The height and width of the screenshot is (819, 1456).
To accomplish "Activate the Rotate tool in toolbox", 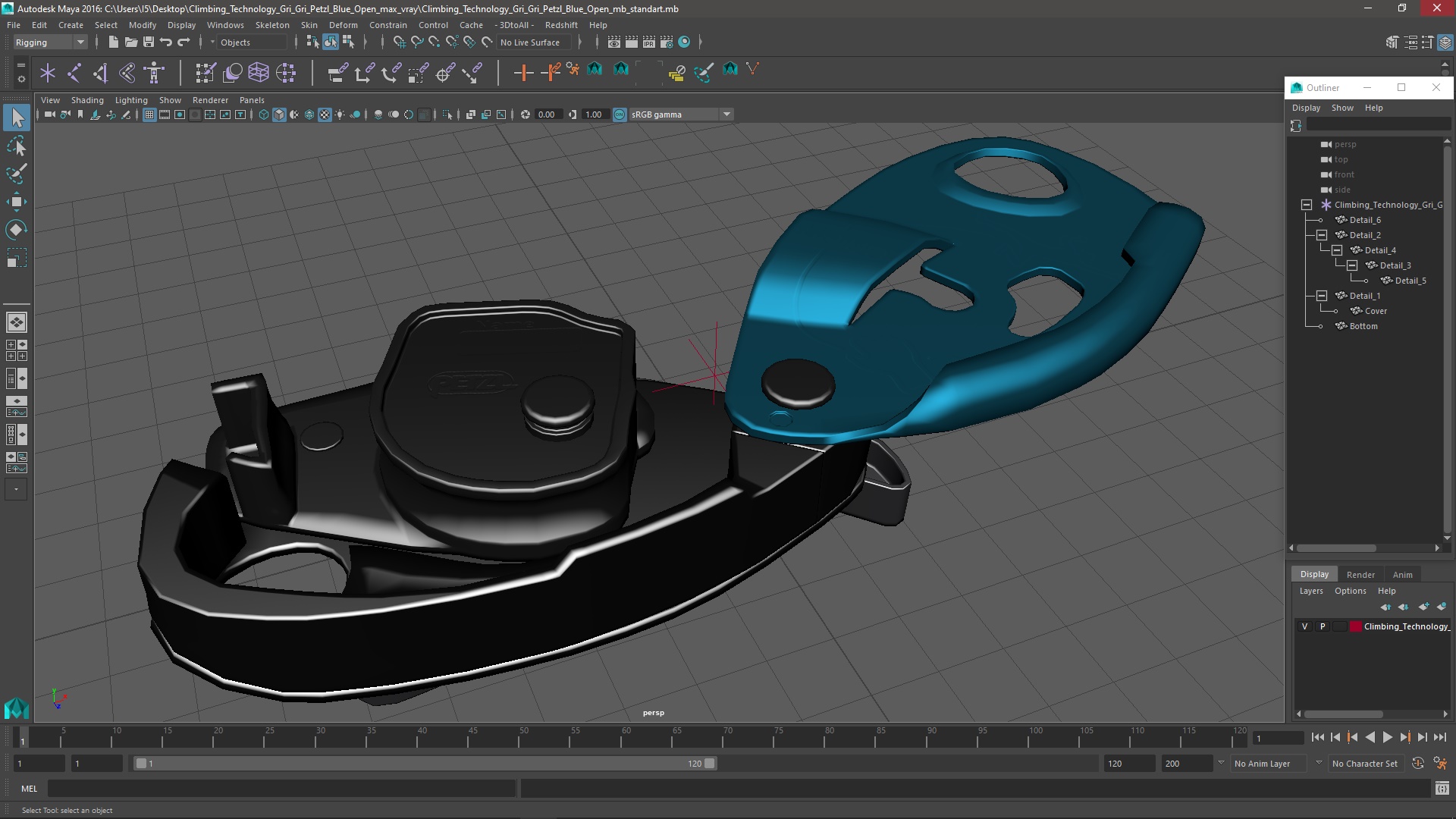I will point(17,230).
